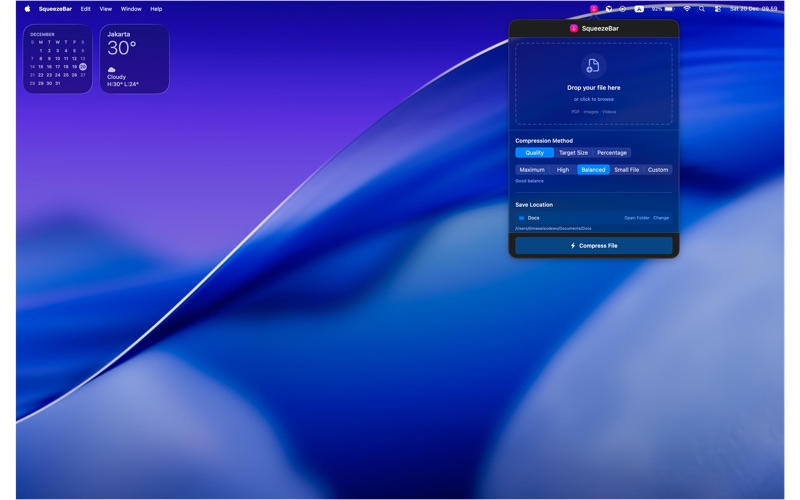Open Control Center from the menu bar

pyautogui.click(x=717, y=9)
